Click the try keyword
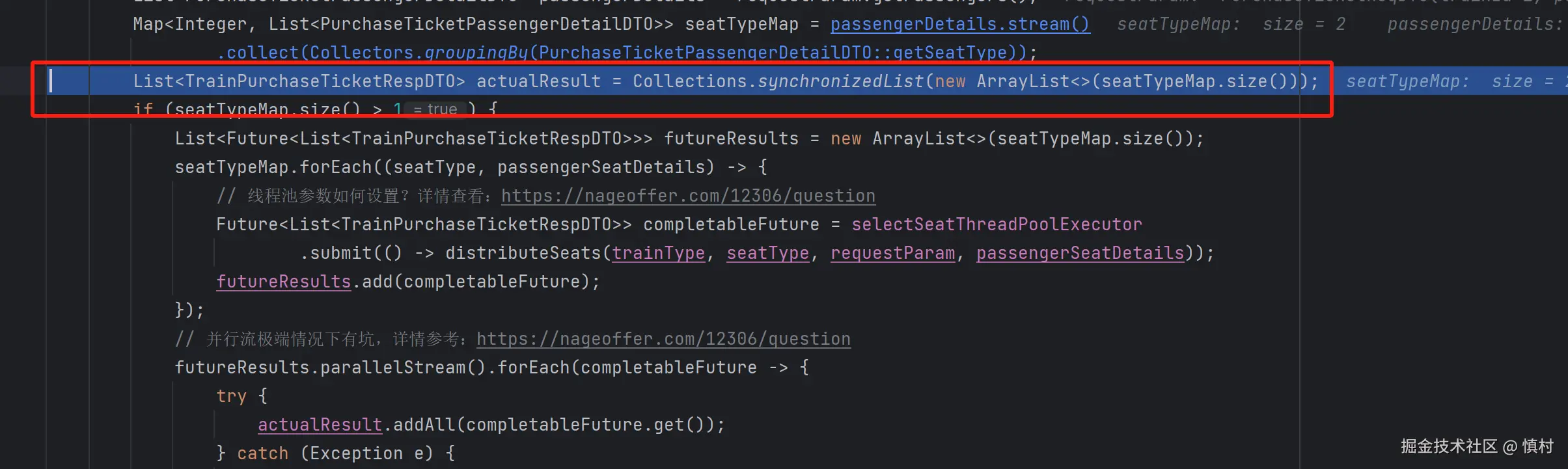 point(231,396)
